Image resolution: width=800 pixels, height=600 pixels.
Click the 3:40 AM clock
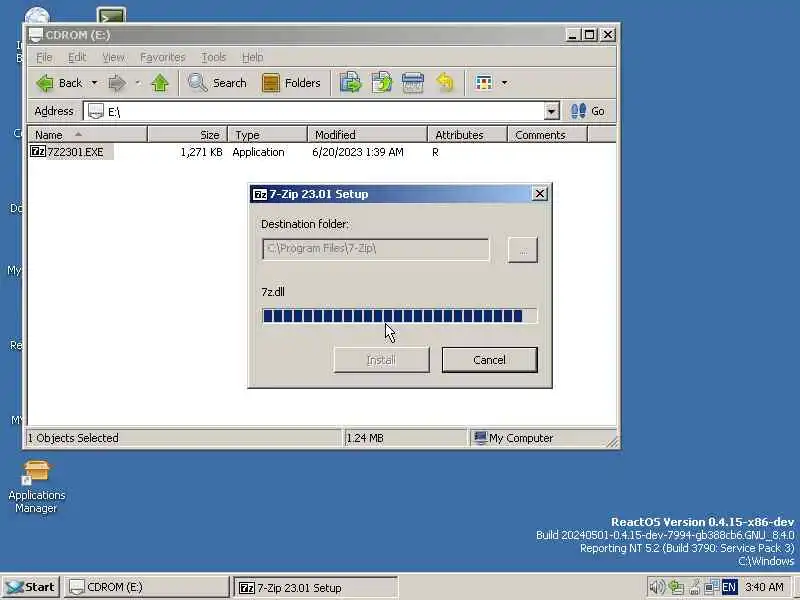coord(764,587)
